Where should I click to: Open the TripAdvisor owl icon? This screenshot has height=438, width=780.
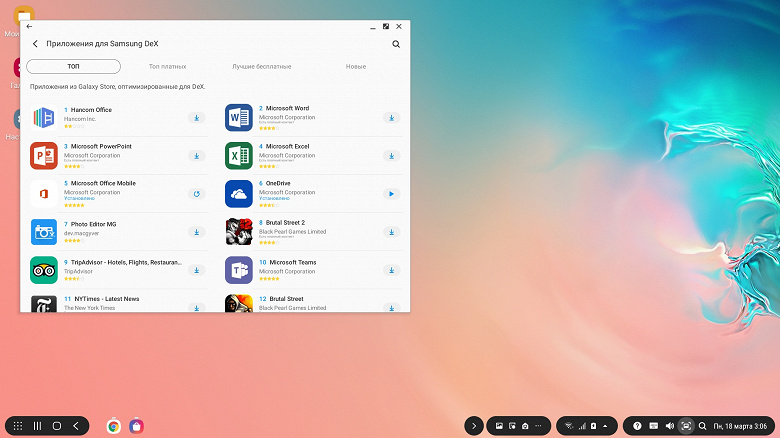pos(44,270)
